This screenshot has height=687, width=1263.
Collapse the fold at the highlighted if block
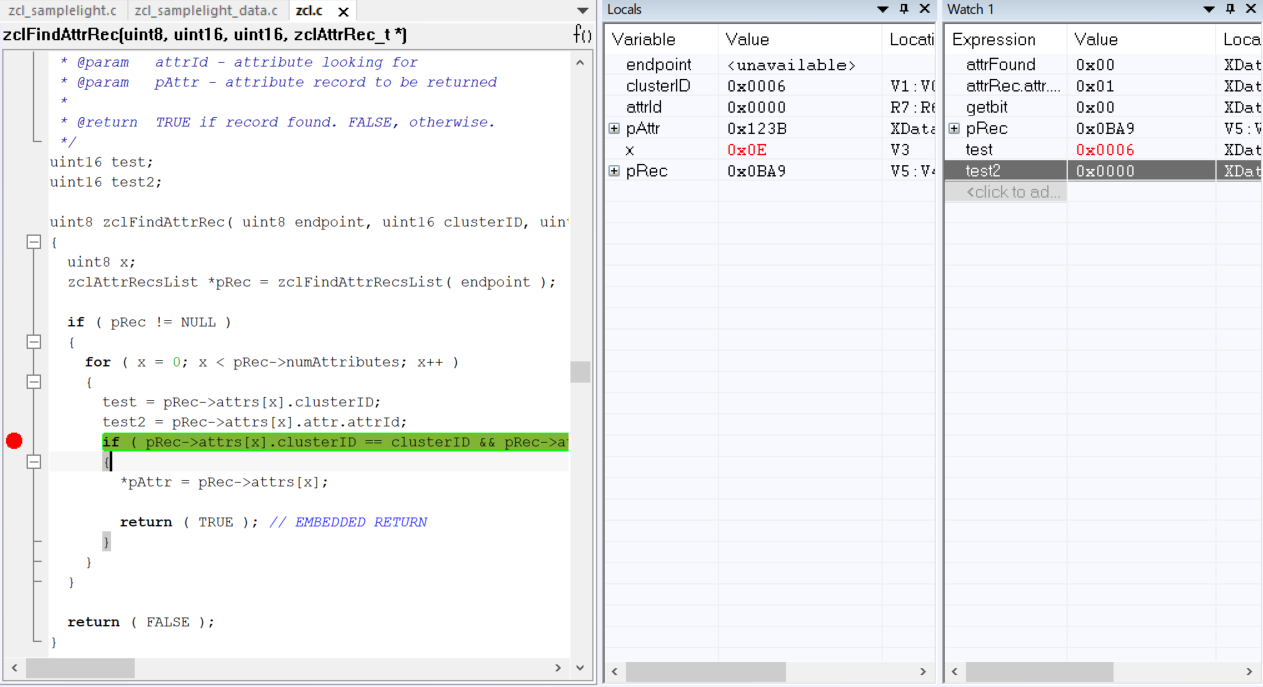tap(33, 462)
